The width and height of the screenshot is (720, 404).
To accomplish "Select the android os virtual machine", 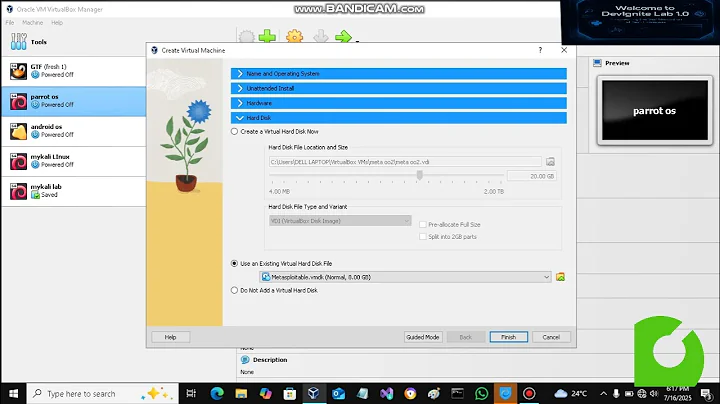I will coord(73,131).
